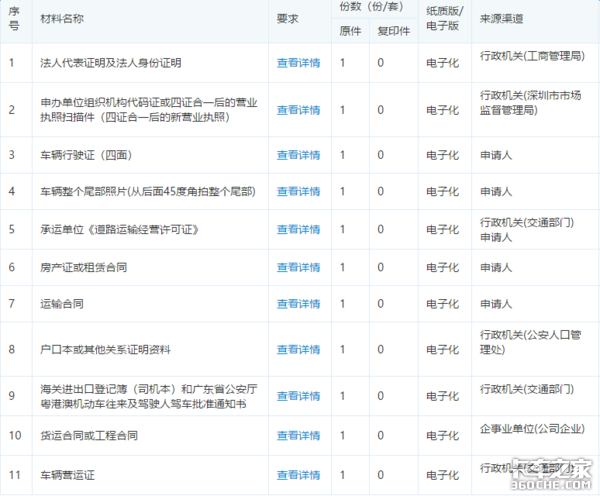Click 查看详情 for 车辆整个尾部照片
The image size is (600, 496).
(298, 192)
